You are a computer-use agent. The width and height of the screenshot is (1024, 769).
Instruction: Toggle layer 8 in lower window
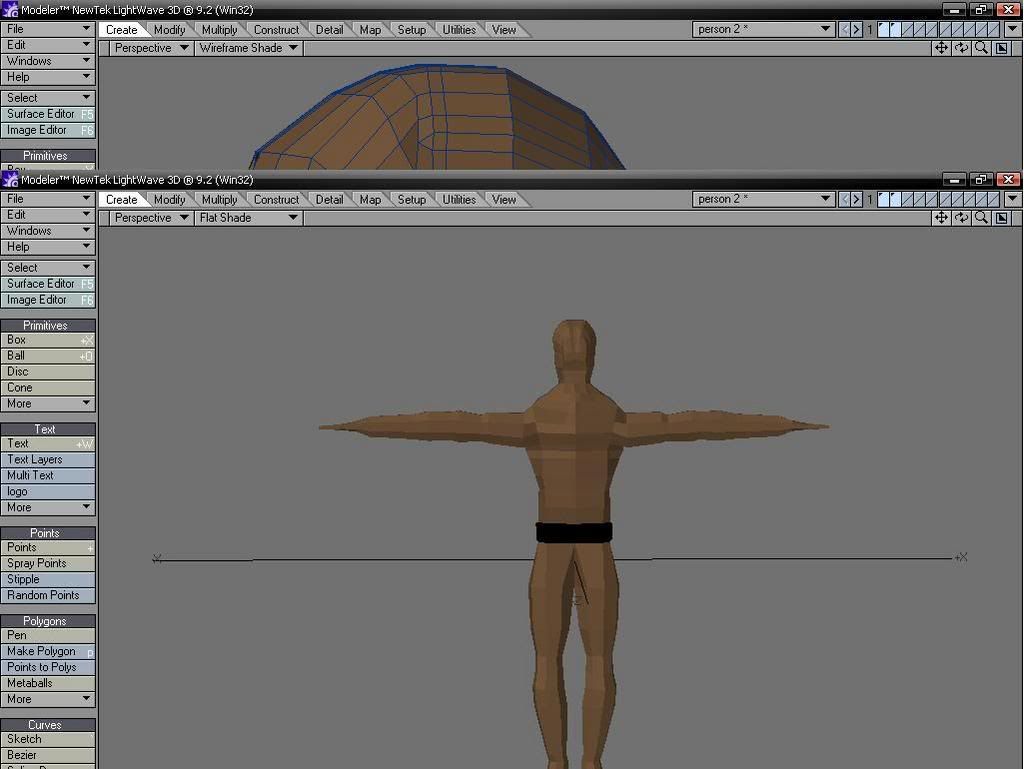pos(969,199)
